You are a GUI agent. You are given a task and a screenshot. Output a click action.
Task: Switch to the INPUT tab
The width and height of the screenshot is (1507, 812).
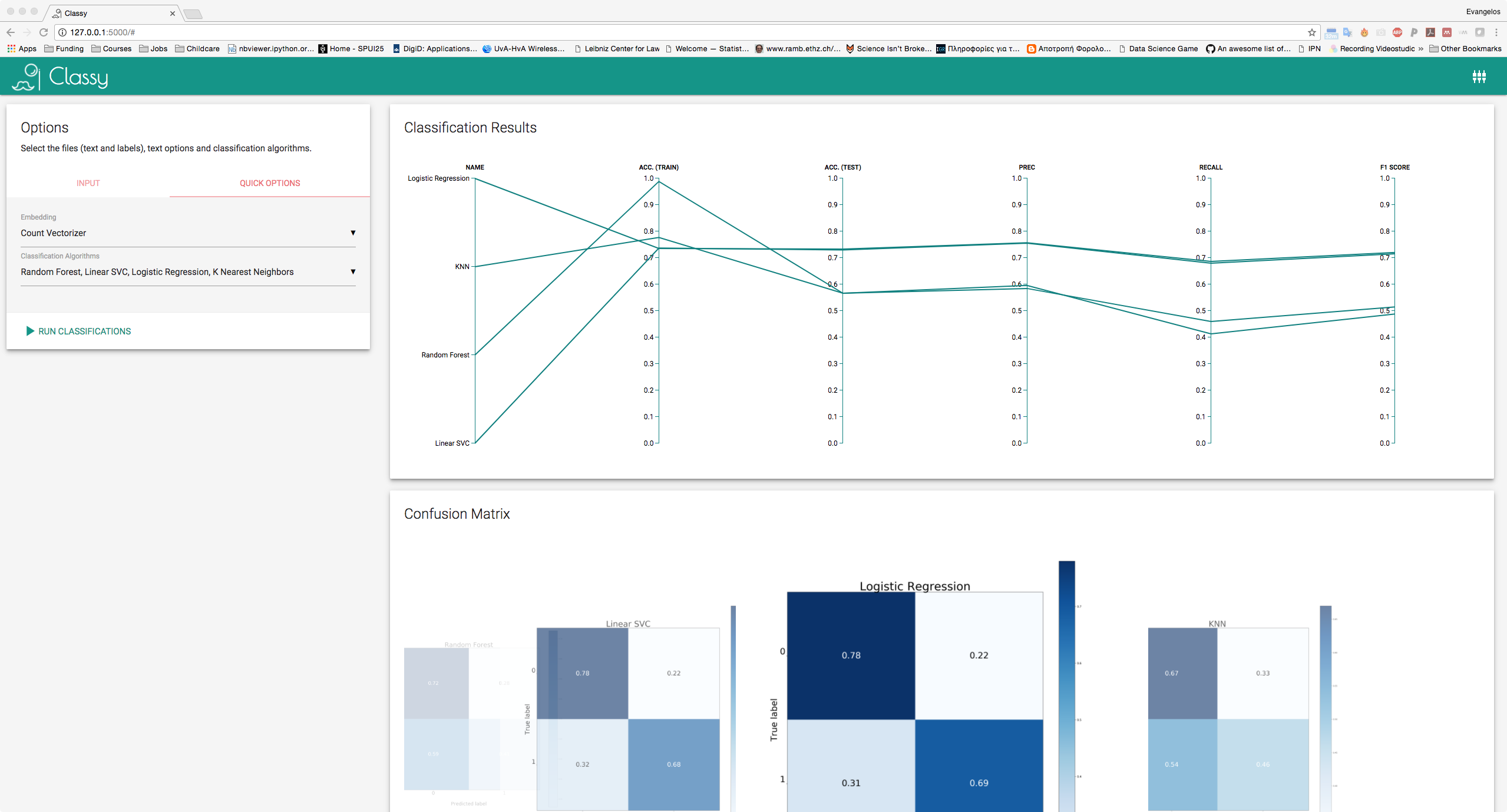point(88,183)
